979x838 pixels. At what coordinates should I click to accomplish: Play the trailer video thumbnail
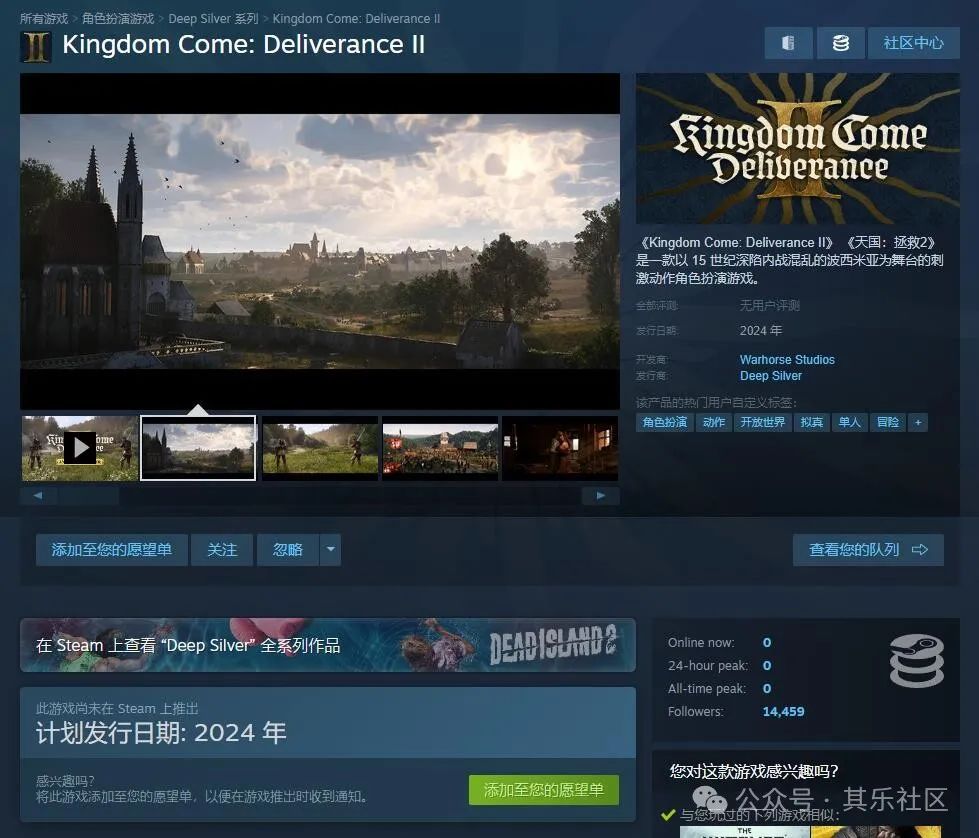(80, 448)
